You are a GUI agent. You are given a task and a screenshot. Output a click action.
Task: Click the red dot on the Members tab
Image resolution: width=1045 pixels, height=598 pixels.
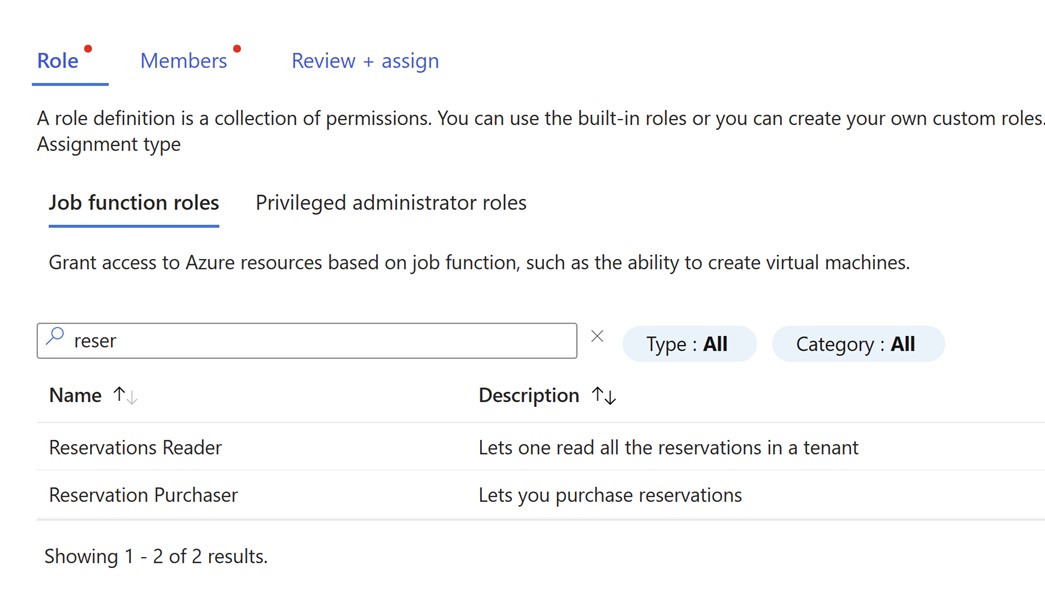(237, 48)
